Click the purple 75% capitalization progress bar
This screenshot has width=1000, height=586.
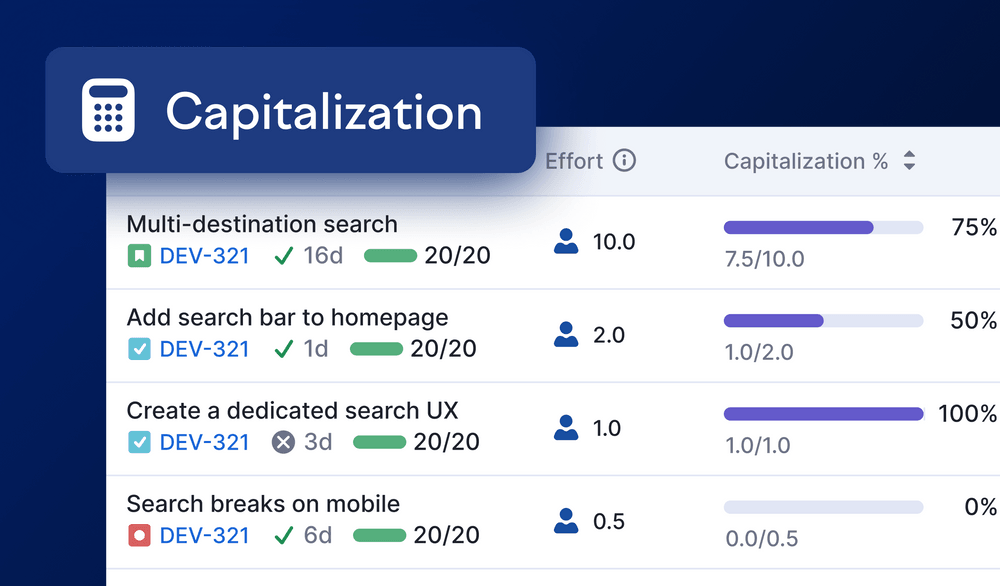point(800,227)
